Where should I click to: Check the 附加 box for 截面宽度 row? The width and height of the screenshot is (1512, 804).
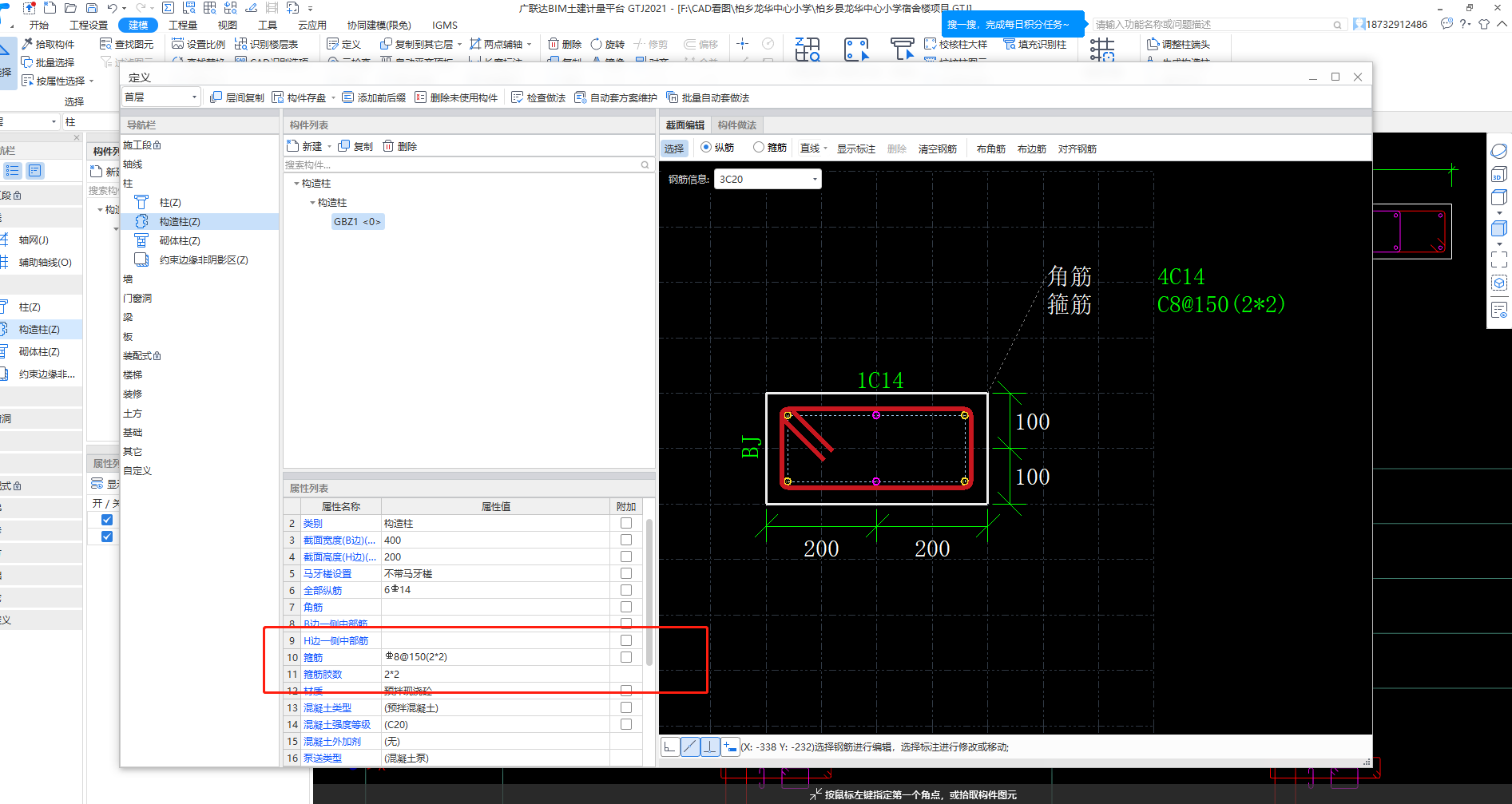point(626,540)
